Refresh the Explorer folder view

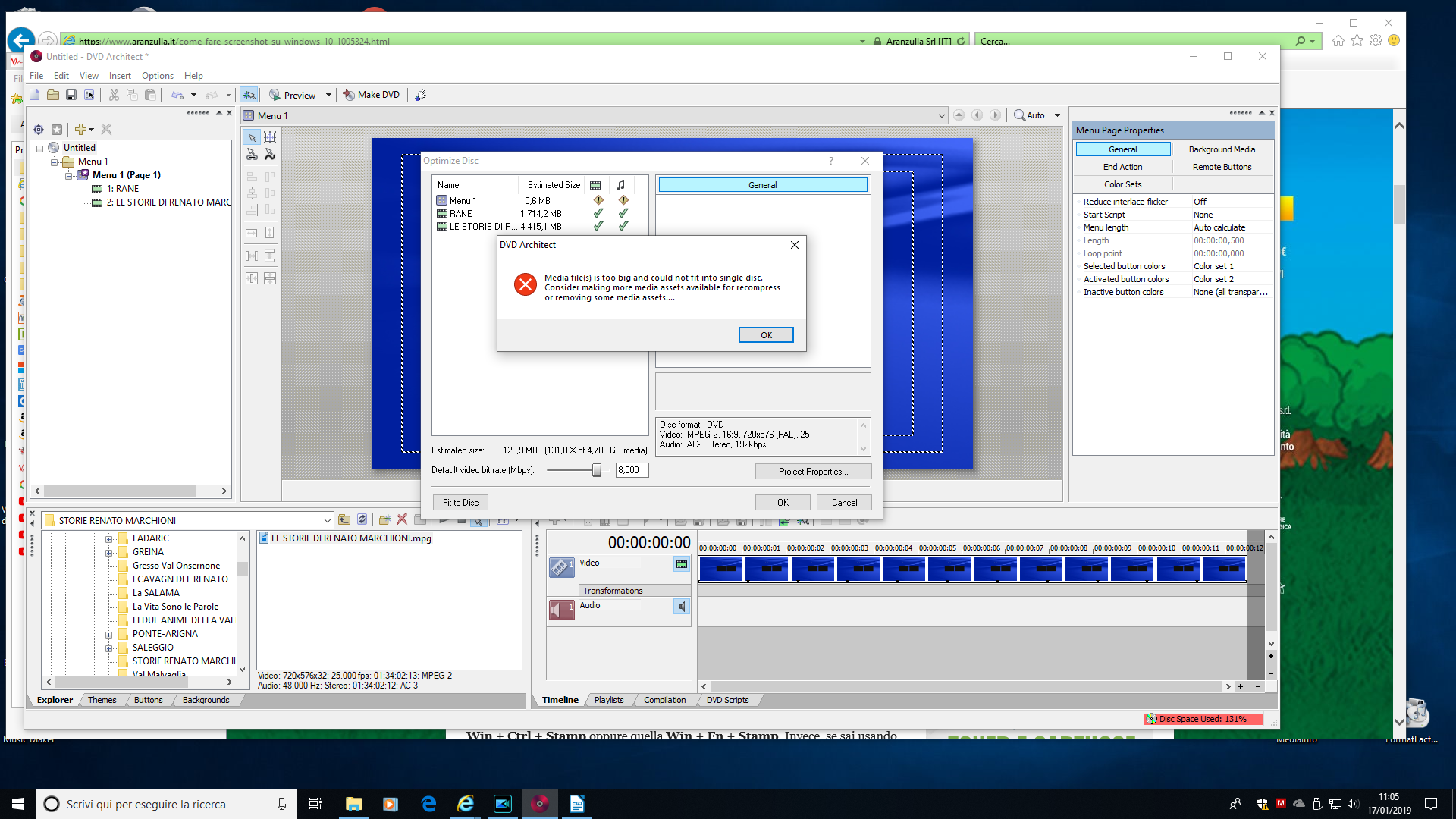coord(362,519)
